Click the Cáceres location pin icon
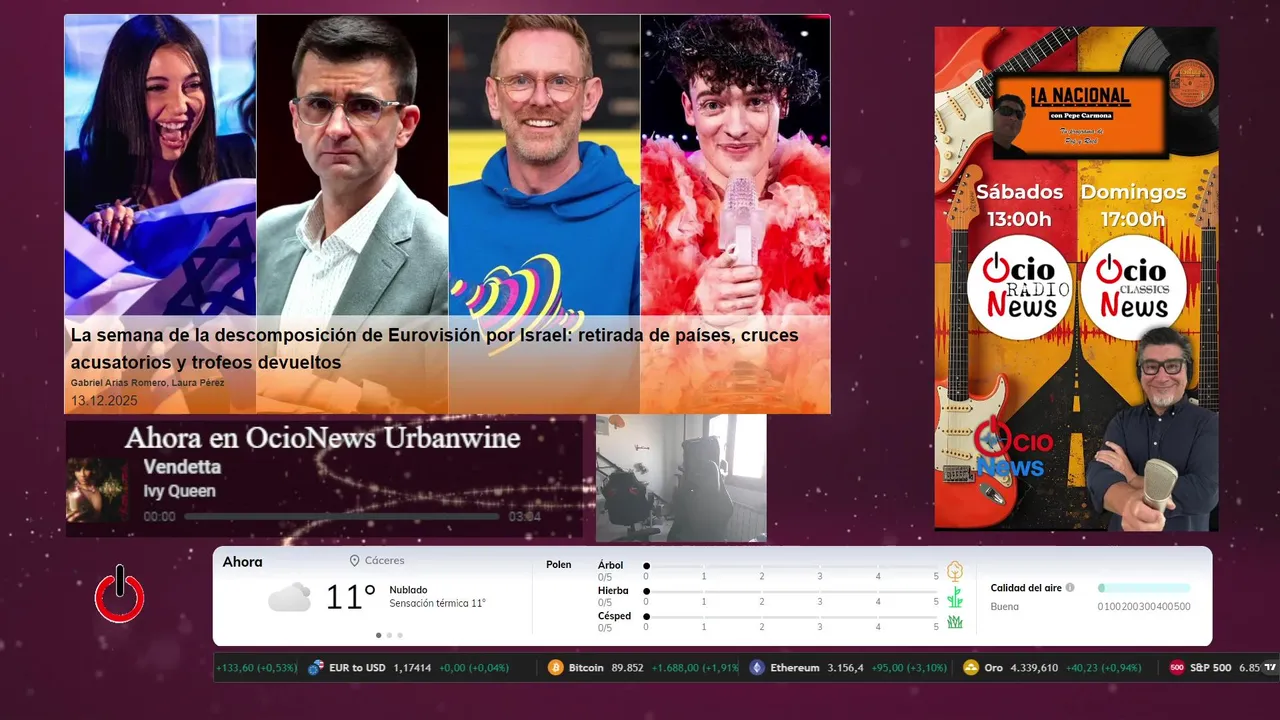1280x720 pixels. pyautogui.click(x=354, y=561)
